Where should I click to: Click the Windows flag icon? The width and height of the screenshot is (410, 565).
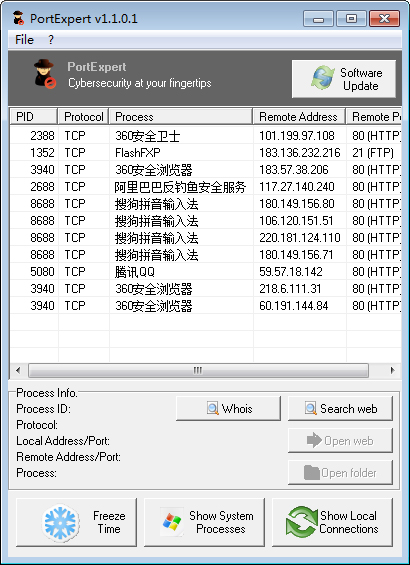tap(171, 522)
